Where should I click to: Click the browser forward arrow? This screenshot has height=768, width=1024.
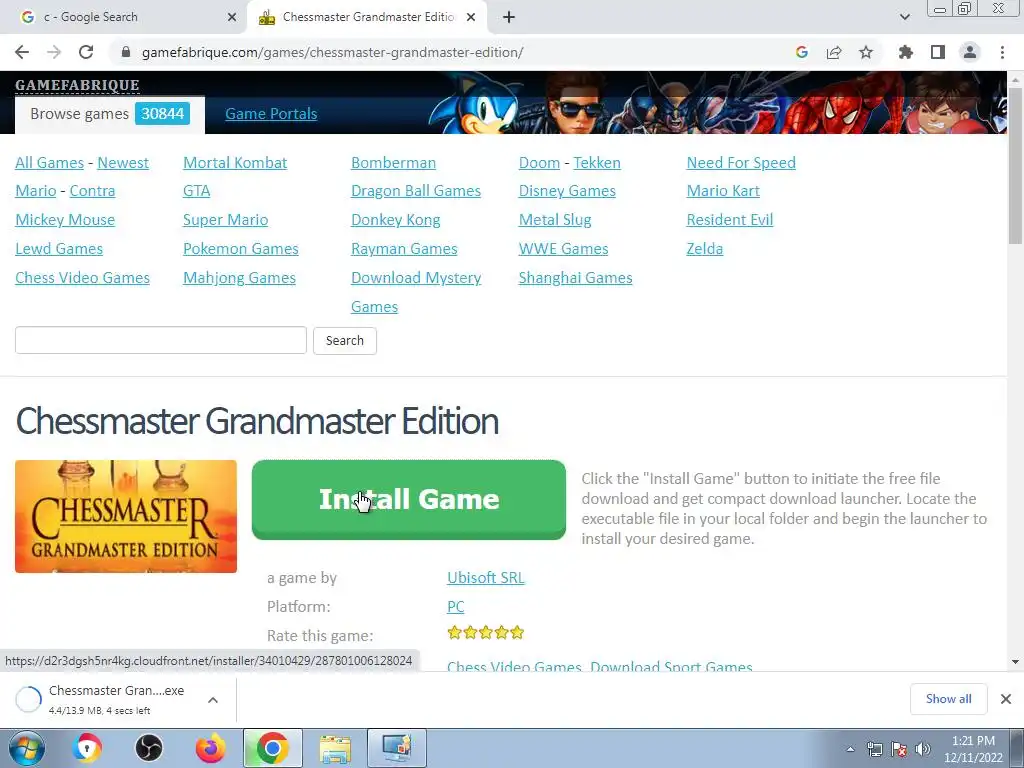pos(54,52)
